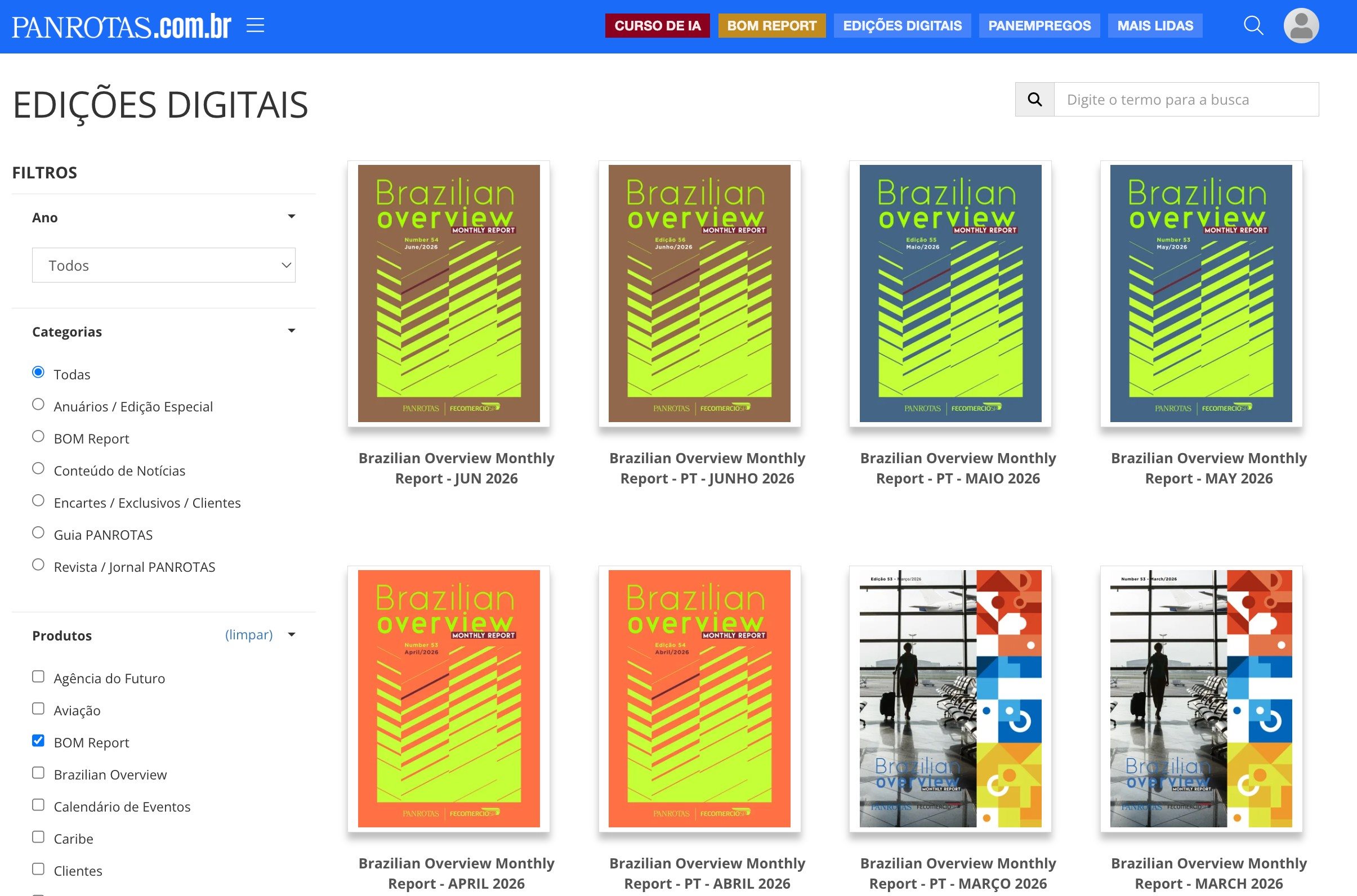Open the CURSO DE IA menu item

tap(657, 26)
